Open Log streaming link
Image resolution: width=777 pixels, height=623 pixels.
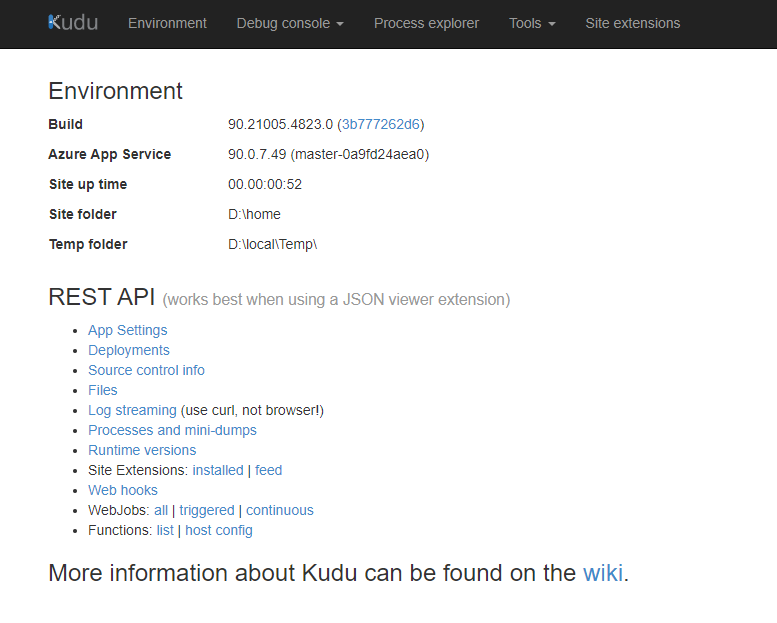pos(132,410)
